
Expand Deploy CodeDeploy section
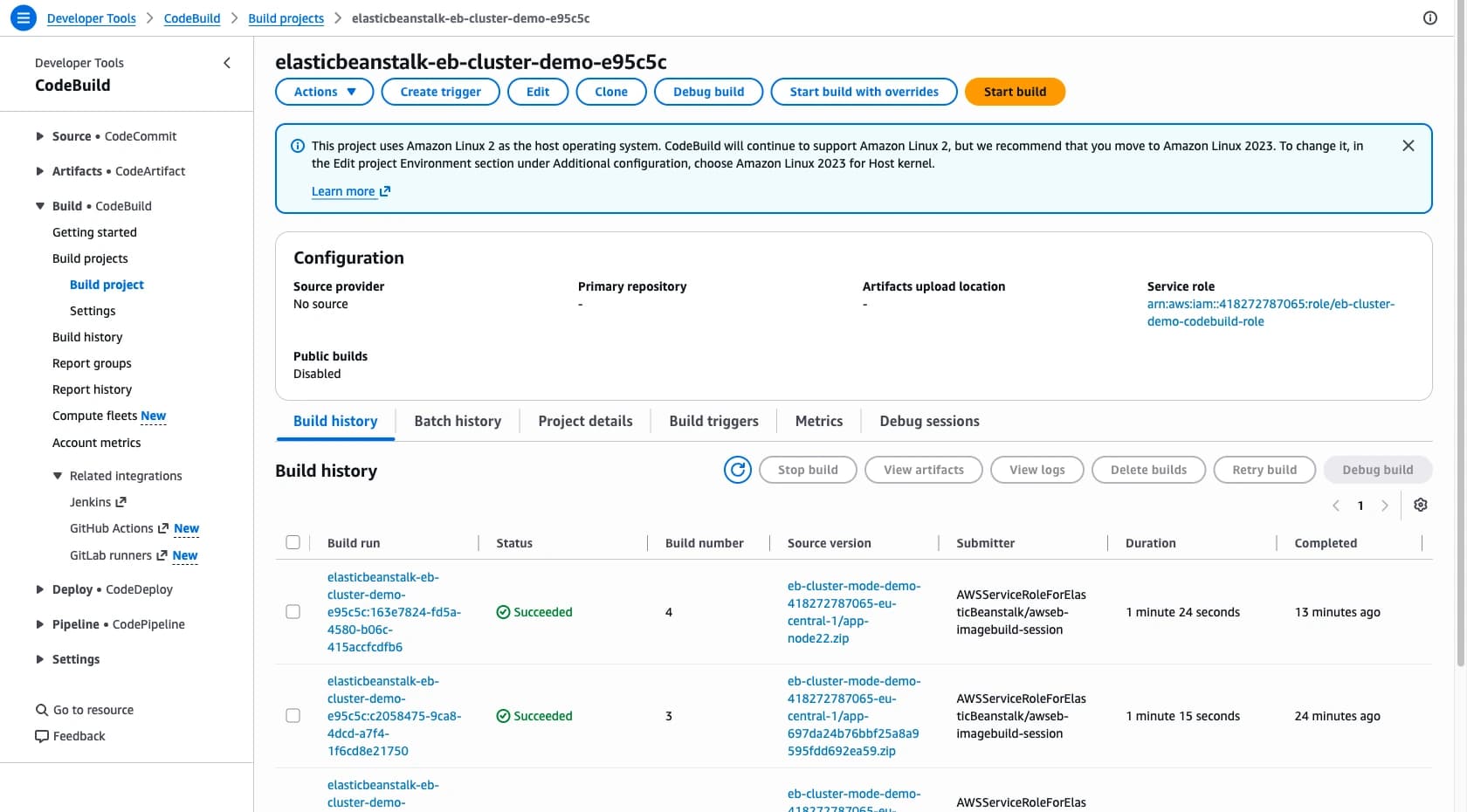click(x=40, y=589)
